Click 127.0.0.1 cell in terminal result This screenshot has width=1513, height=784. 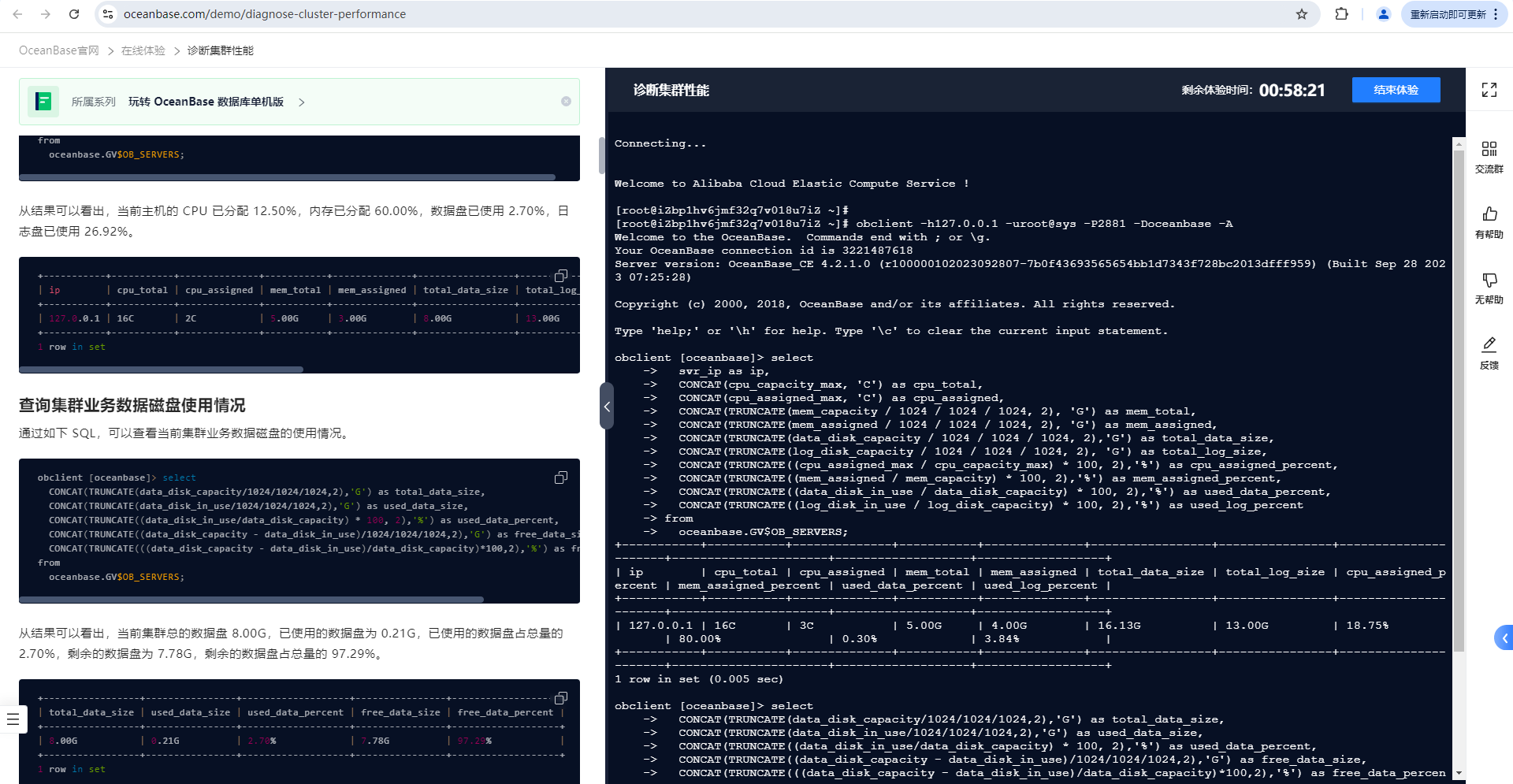660,626
